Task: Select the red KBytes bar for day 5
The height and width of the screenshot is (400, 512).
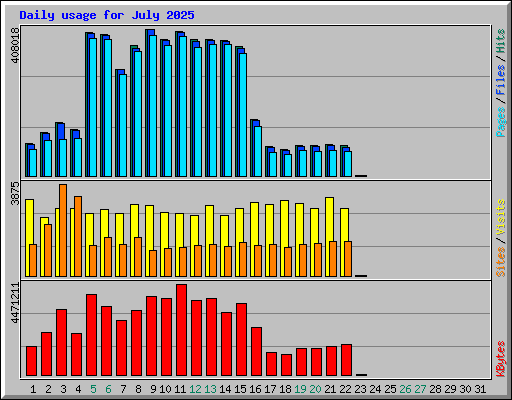Action: (92, 335)
